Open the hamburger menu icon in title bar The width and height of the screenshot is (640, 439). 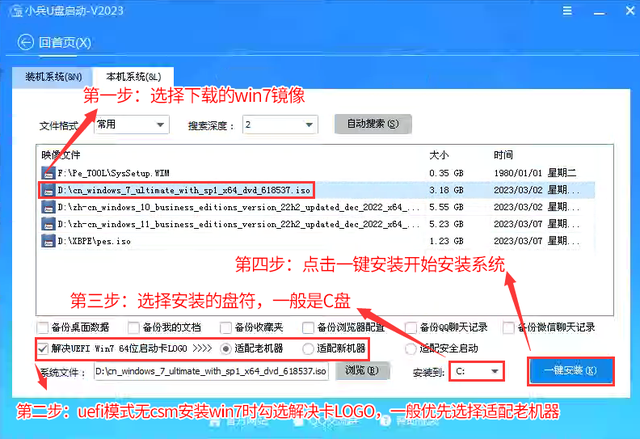(567, 10)
